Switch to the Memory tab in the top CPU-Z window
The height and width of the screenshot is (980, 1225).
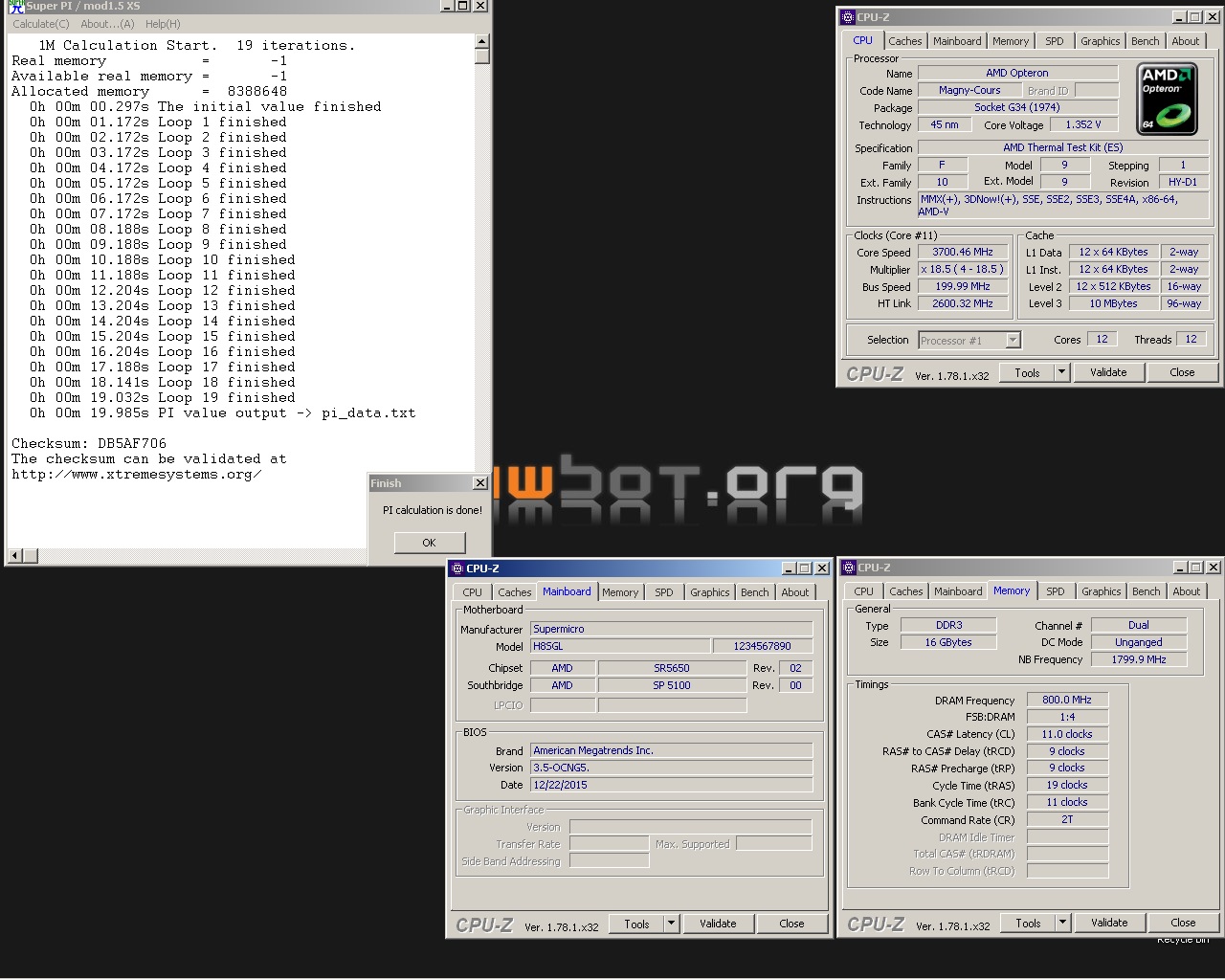pyautogui.click(x=1011, y=41)
